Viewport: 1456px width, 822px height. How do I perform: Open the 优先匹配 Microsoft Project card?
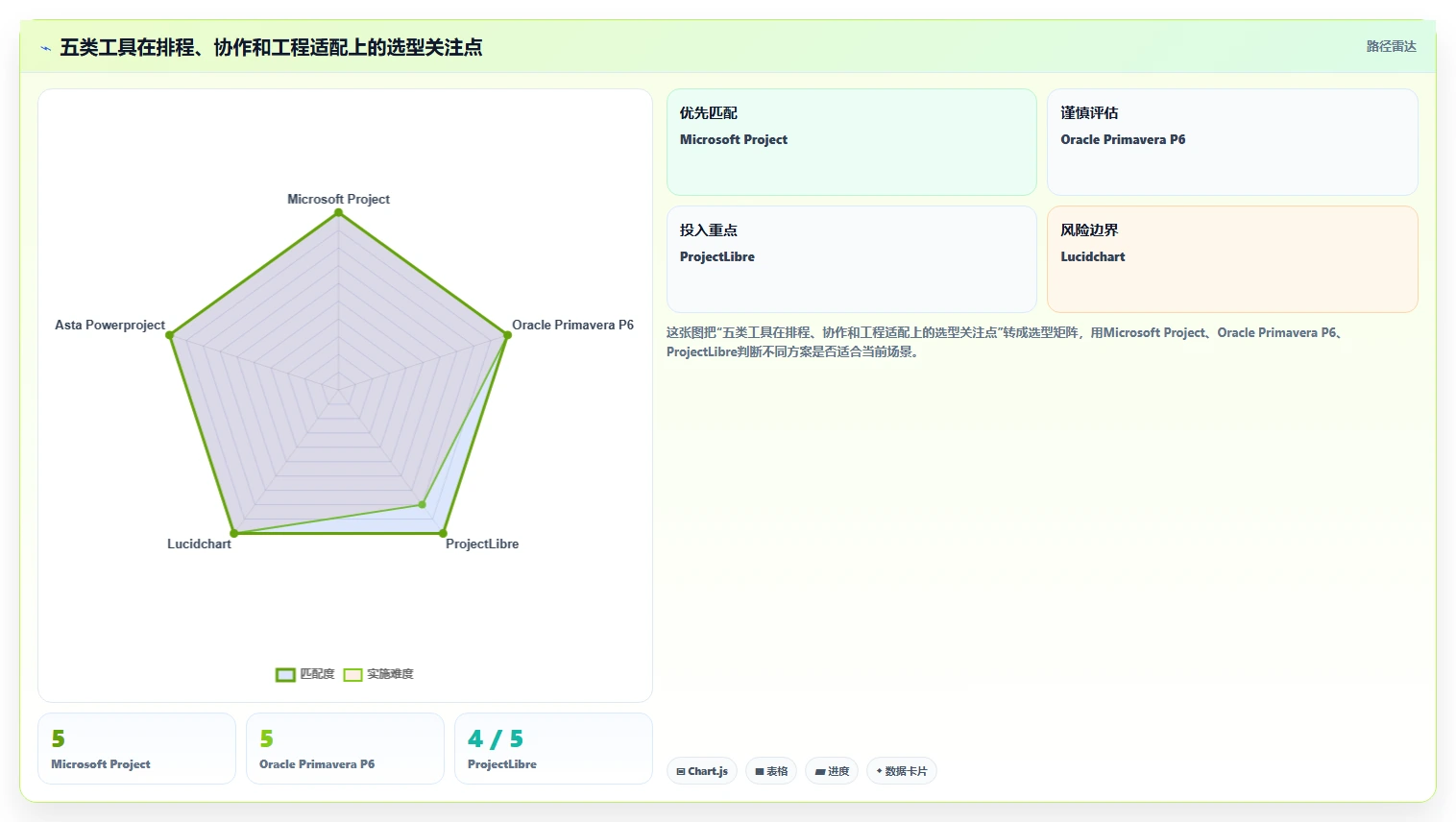tap(852, 142)
